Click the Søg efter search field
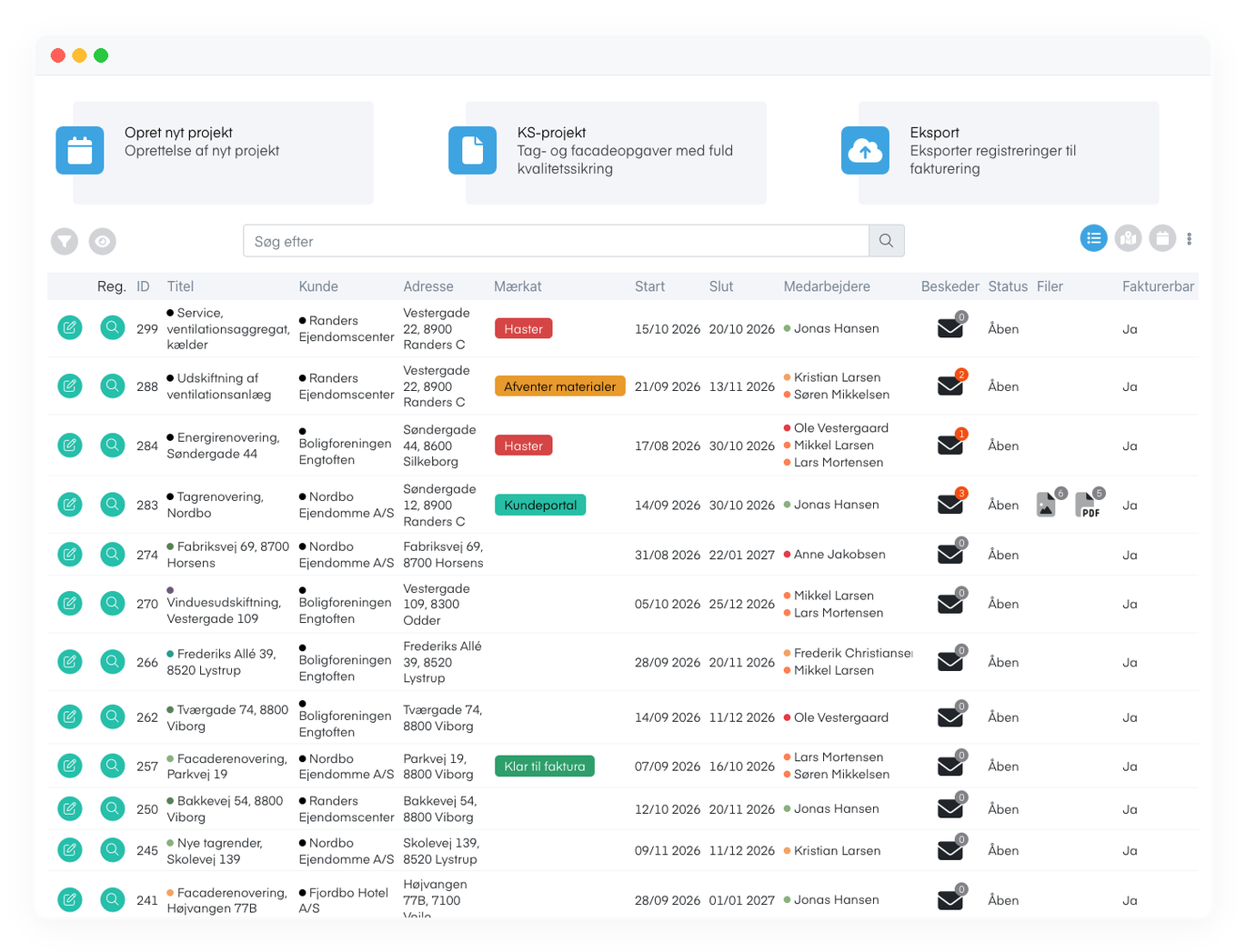 [x=556, y=241]
